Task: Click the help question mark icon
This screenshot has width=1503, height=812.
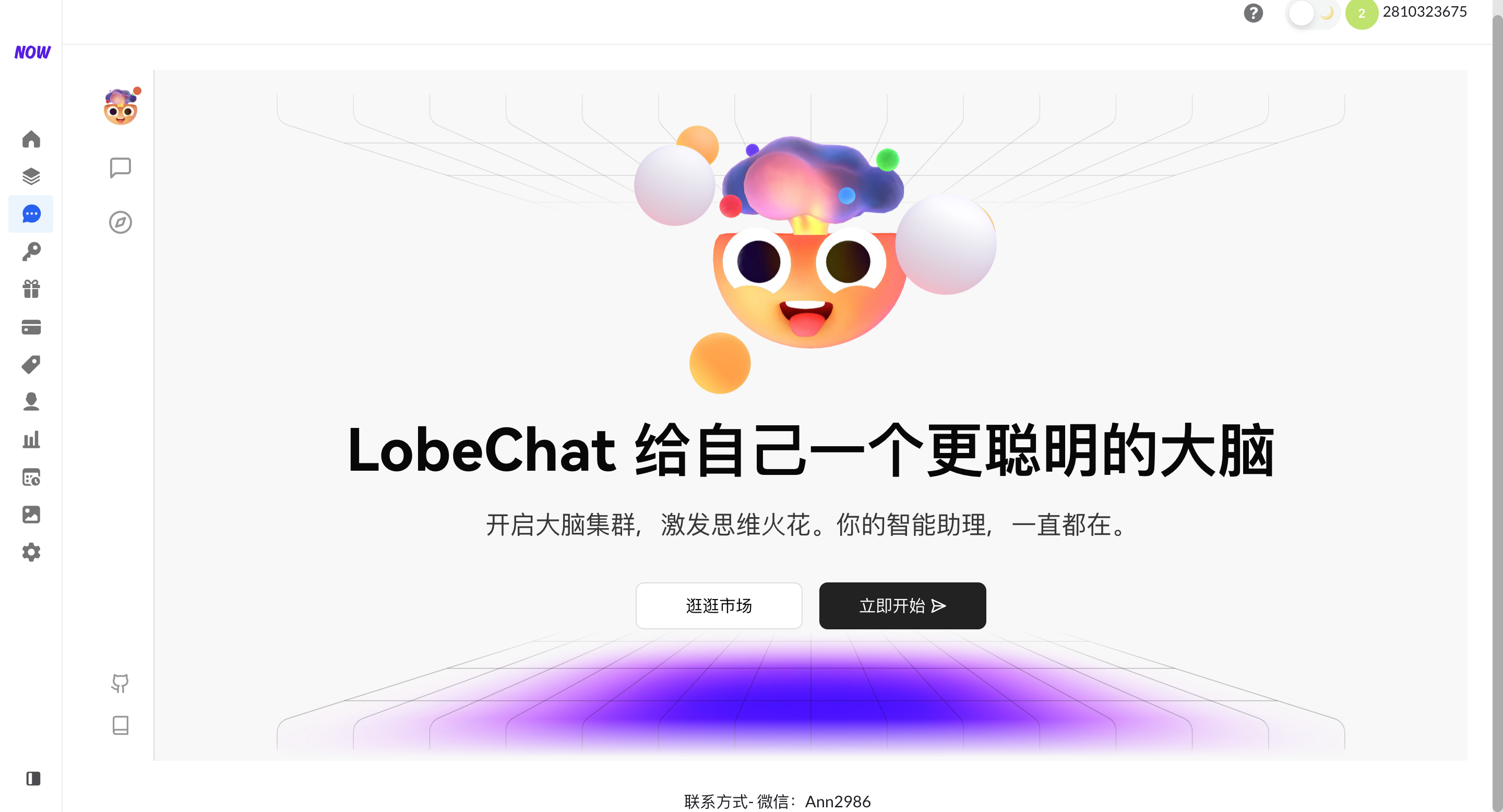Action: (x=1253, y=13)
